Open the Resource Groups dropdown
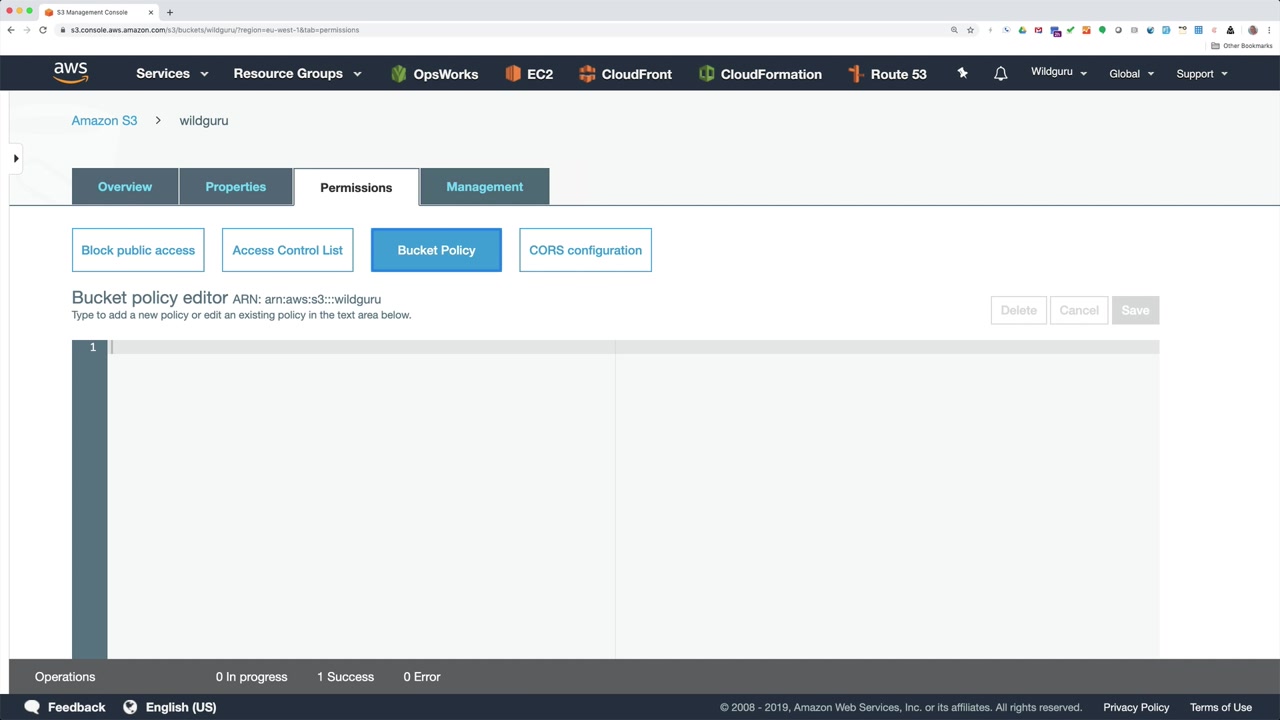Screen dimensions: 1280x720 (297, 74)
